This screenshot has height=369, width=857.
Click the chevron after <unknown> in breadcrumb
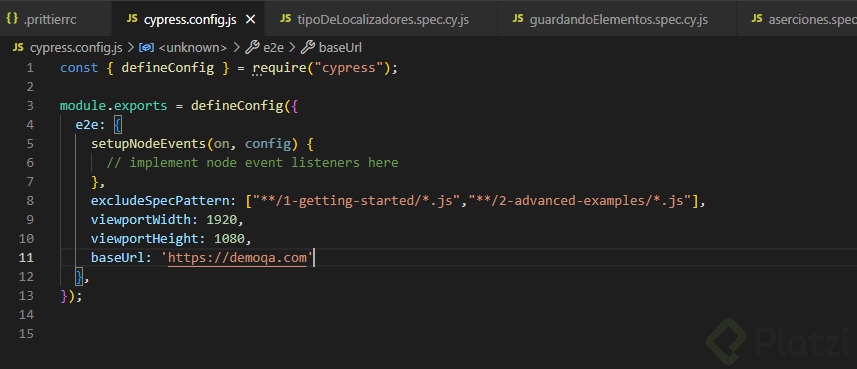point(236,48)
